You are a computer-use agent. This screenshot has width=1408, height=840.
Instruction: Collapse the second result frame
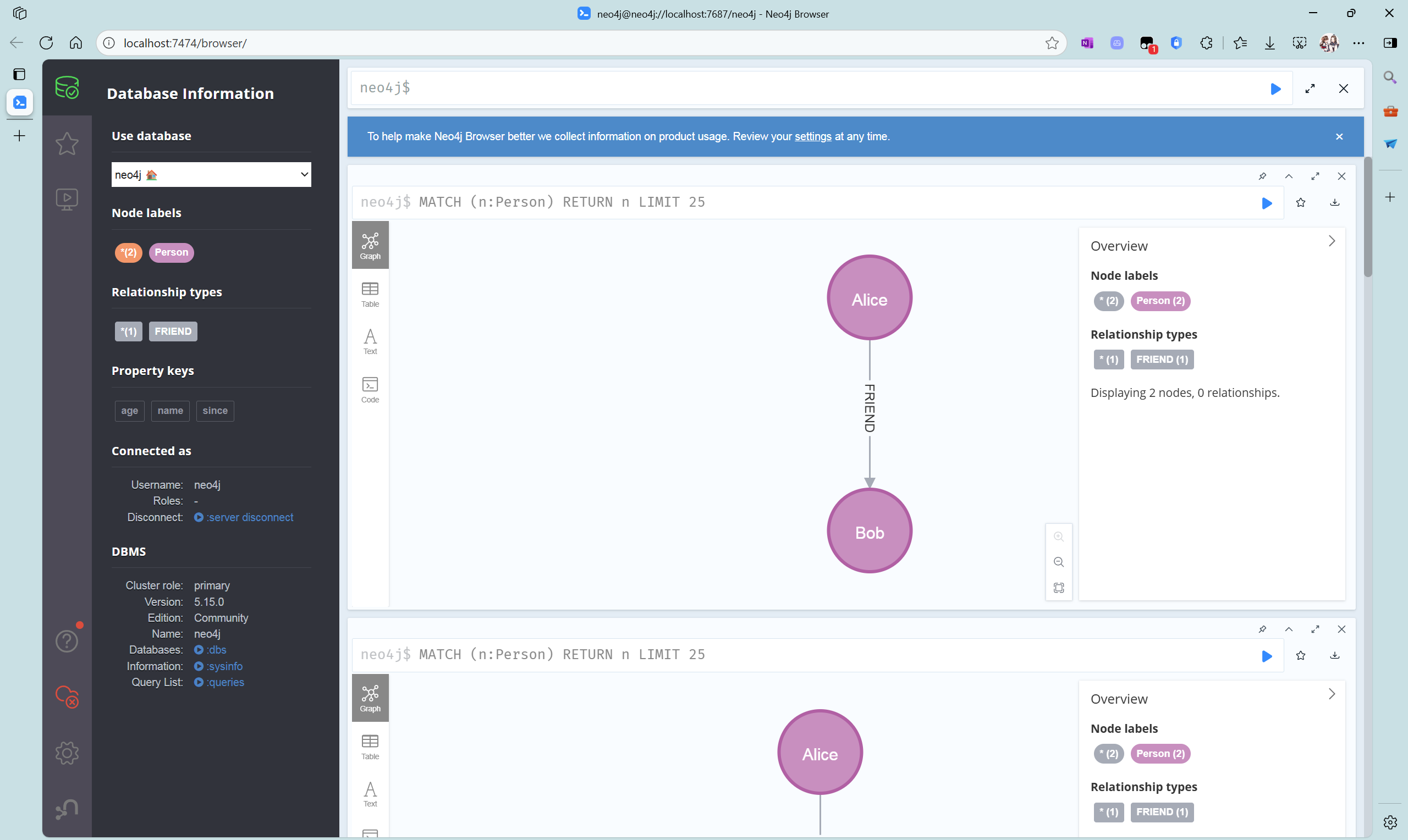[x=1289, y=629]
